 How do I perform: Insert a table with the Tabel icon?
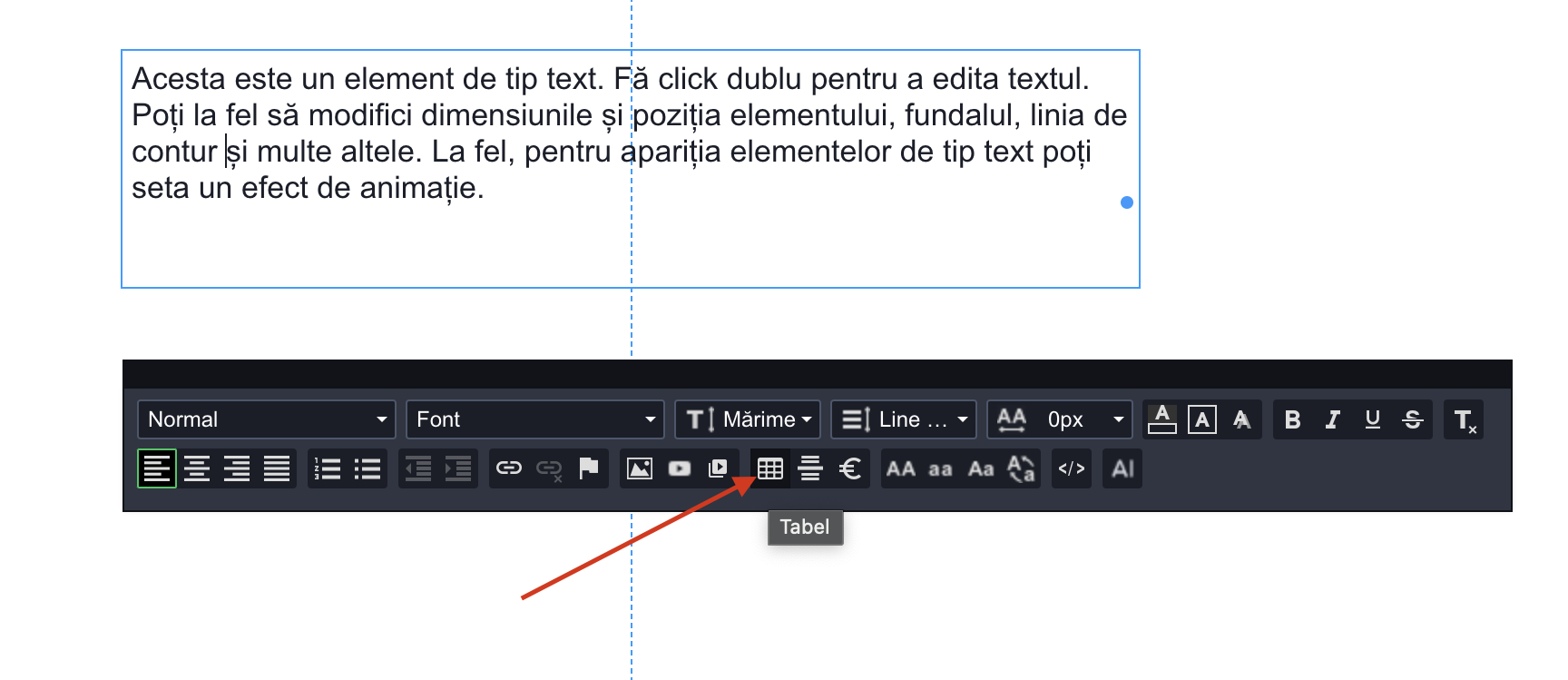(769, 469)
